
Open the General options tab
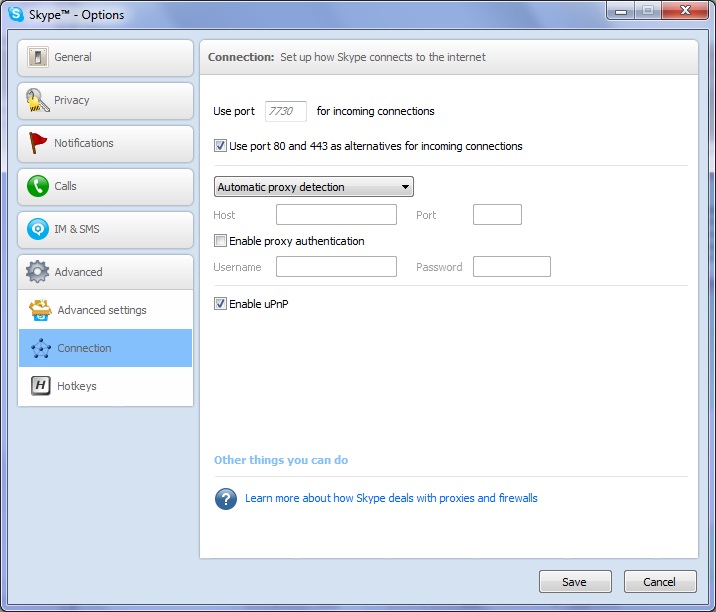(x=105, y=58)
